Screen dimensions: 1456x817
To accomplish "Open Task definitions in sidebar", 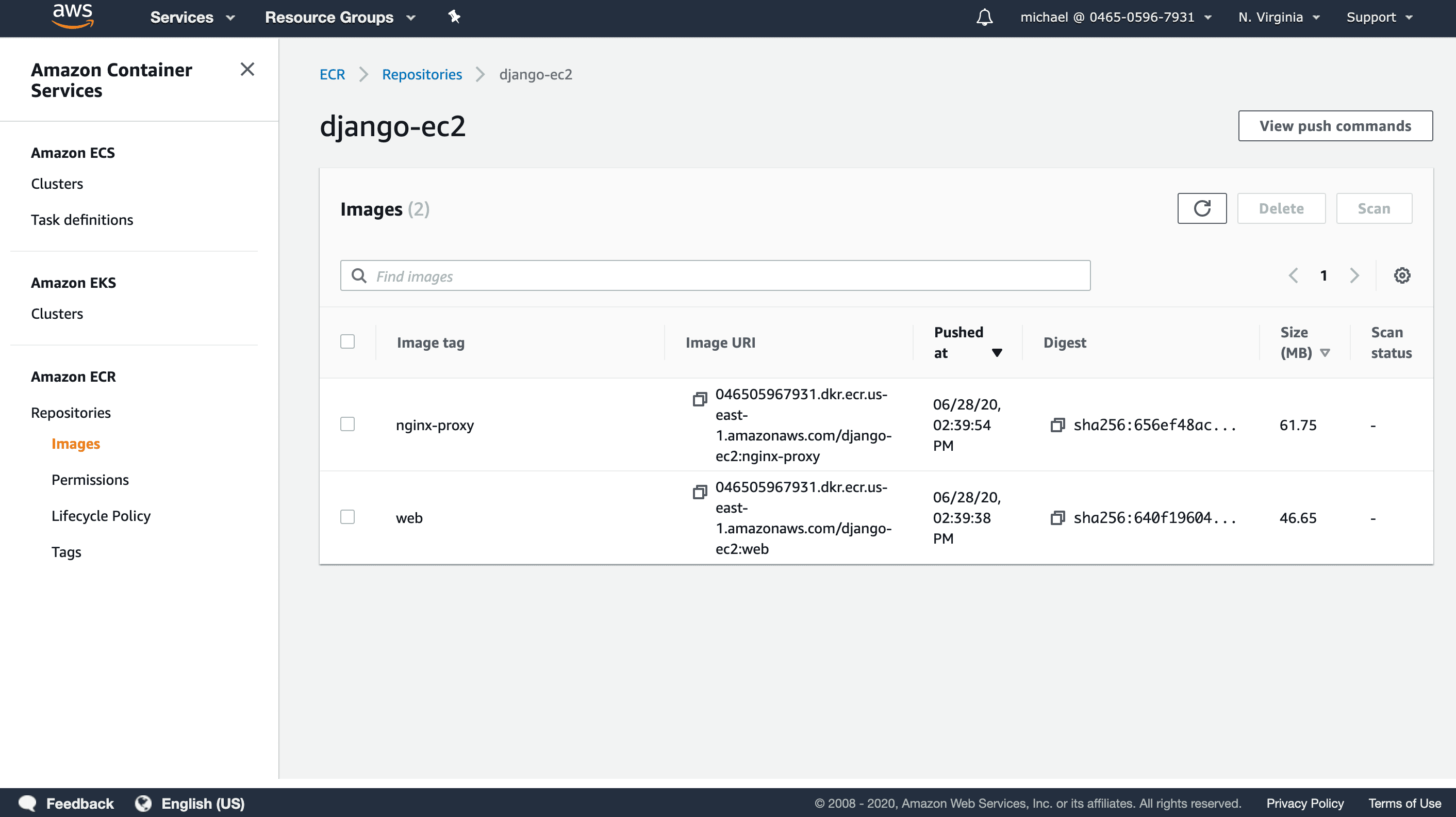I will point(82,220).
